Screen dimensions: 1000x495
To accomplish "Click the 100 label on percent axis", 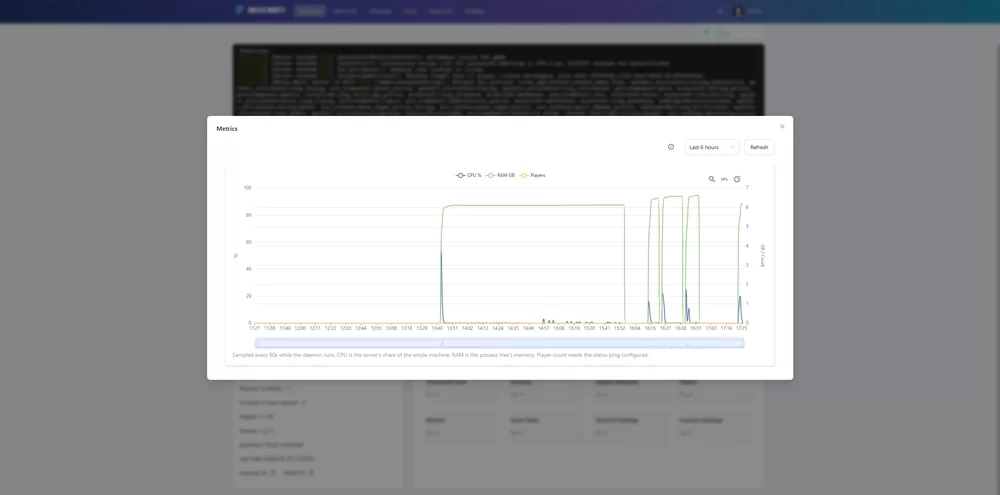I will 247,188.
